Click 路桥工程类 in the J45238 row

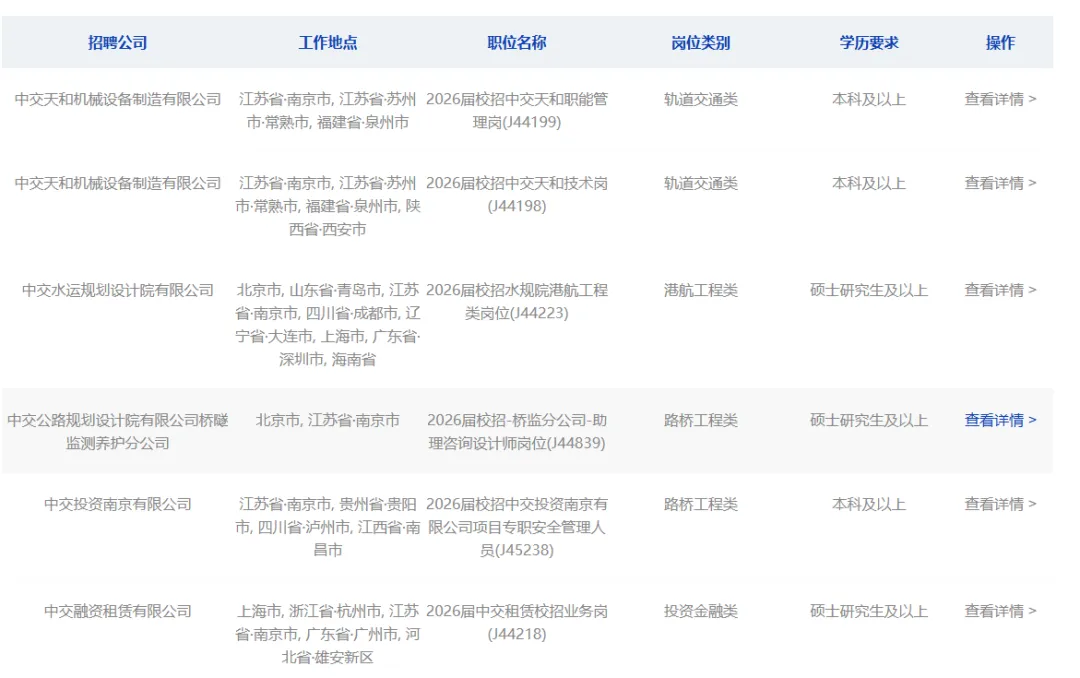tap(700, 504)
